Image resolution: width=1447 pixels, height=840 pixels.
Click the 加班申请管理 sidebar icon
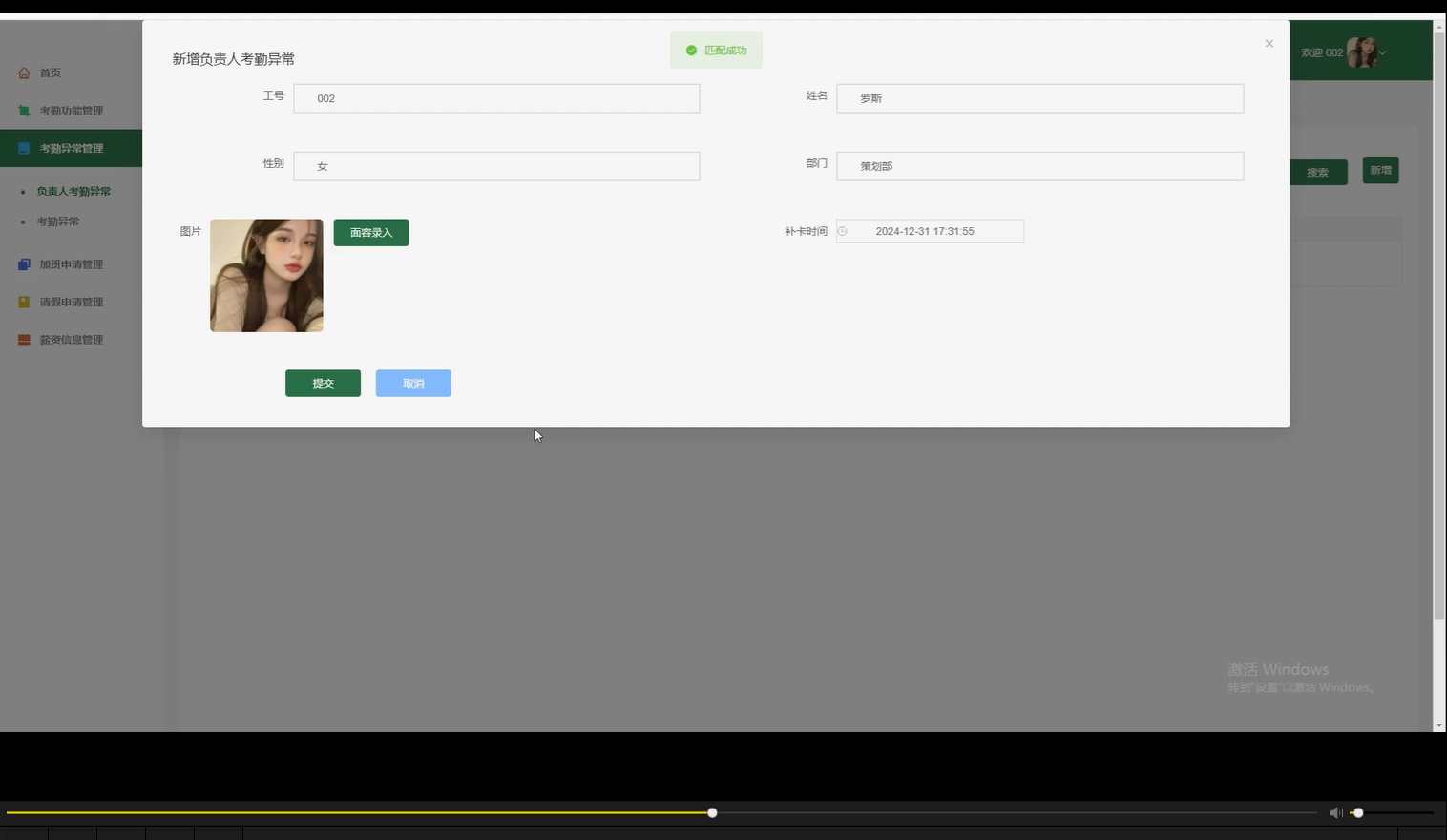(24, 264)
